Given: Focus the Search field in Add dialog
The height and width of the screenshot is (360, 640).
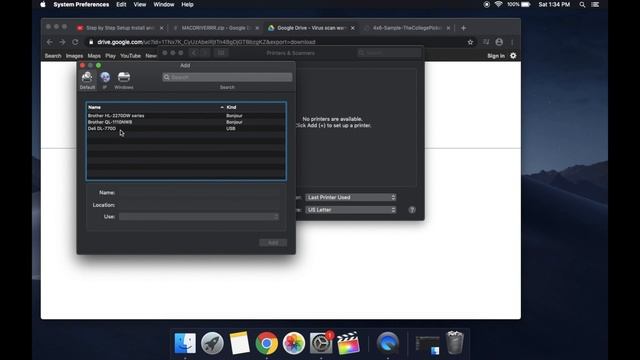Looking at the screenshot, I should [x=227, y=77].
